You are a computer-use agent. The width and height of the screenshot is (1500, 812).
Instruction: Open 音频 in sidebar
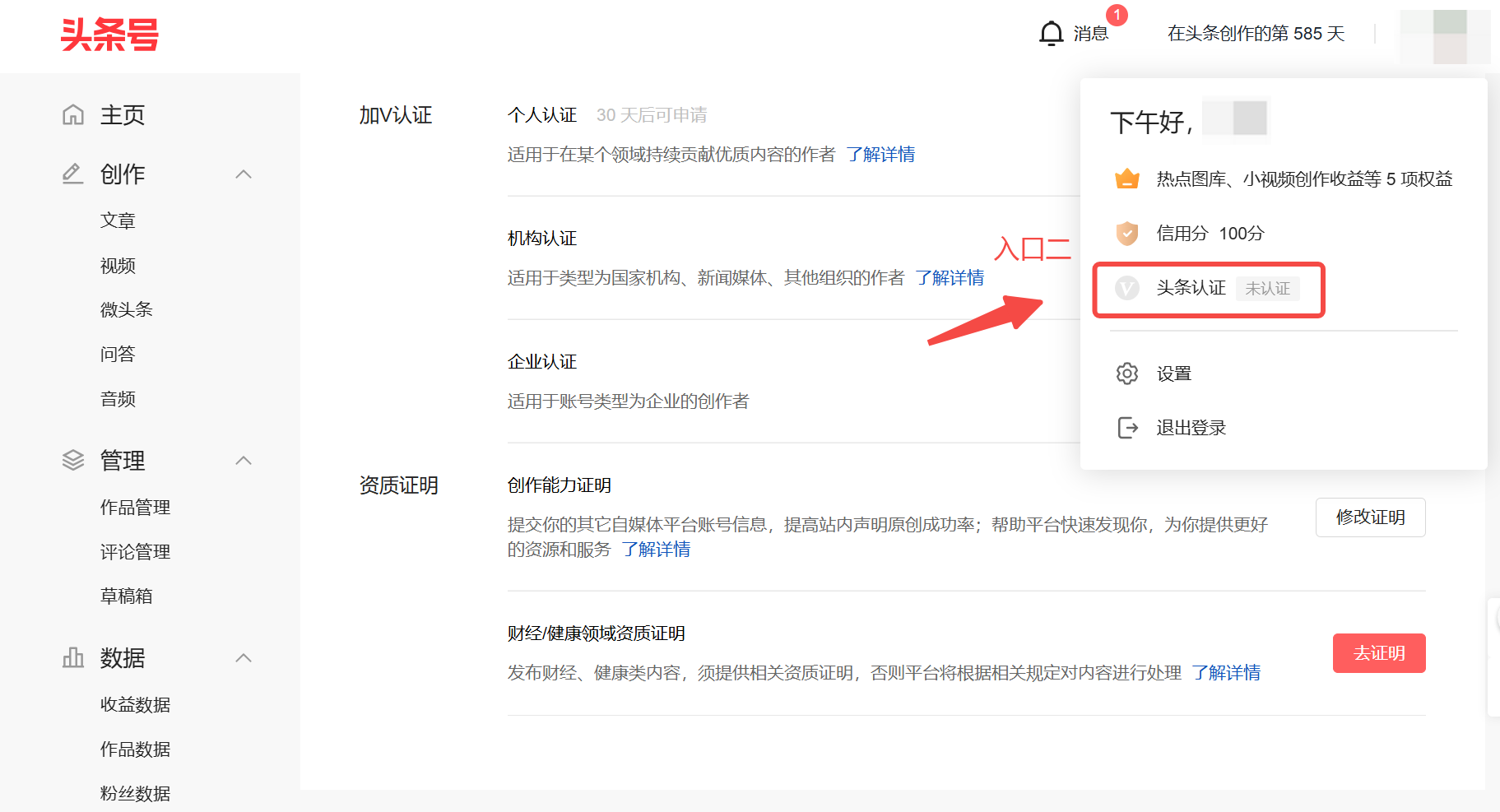pos(118,399)
